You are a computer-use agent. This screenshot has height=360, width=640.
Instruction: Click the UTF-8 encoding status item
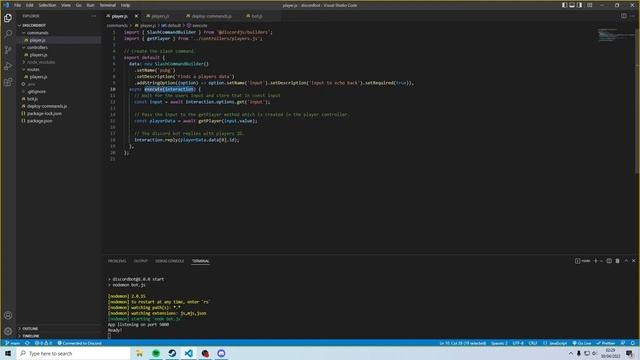point(518,343)
